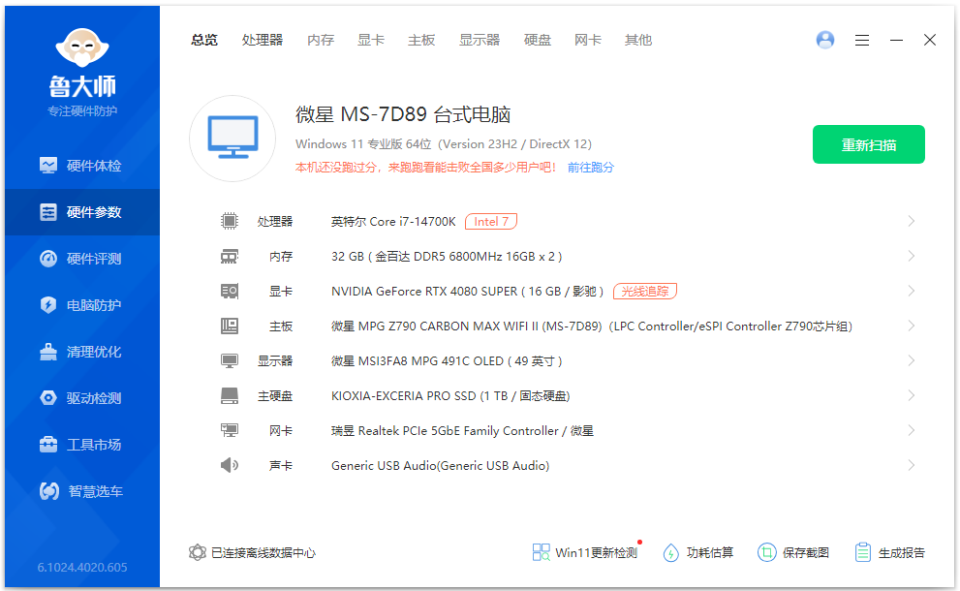Open 智慧选车 in the sidebar
The image size is (960, 591).
pyautogui.click(x=82, y=491)
